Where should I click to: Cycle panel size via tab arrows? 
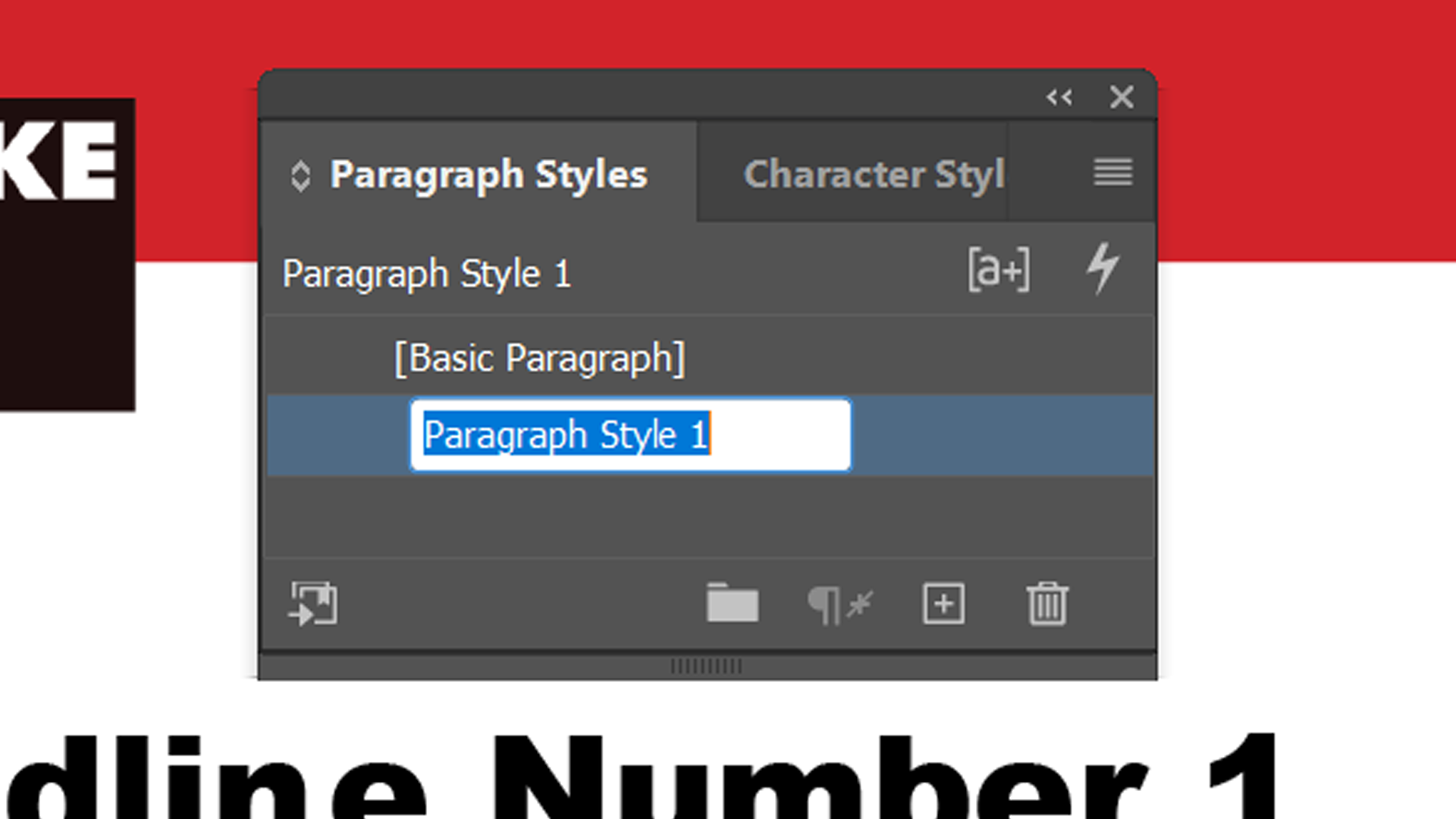pyautogui.click(x=300, y=176)
